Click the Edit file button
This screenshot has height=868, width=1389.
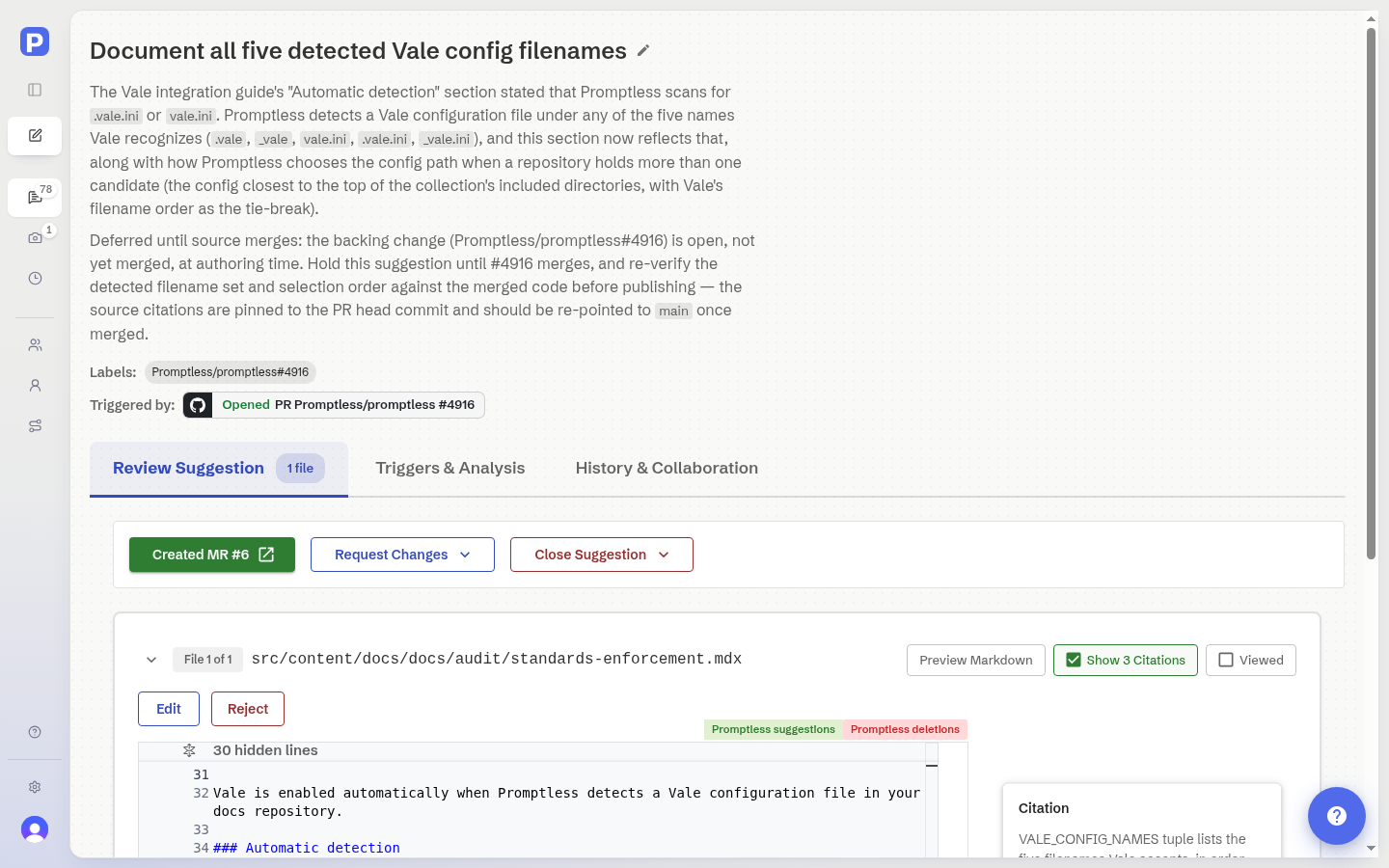[x=169, y=709]
